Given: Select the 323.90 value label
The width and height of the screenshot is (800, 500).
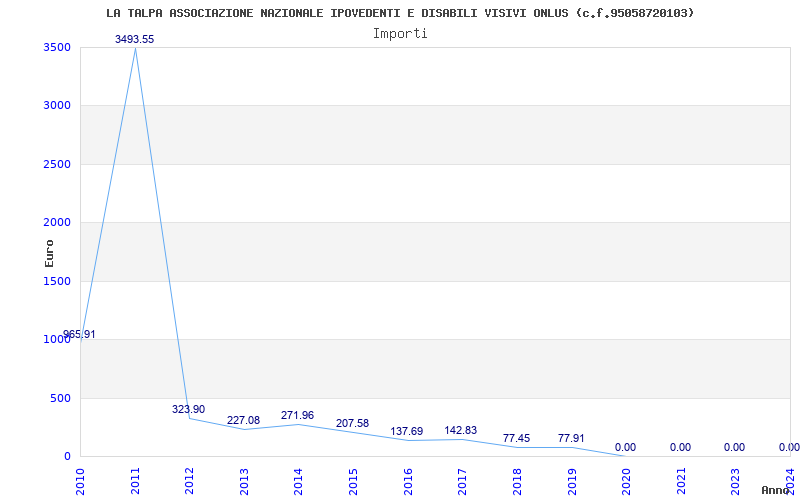Looking at the screenshot, I should 188,409.
